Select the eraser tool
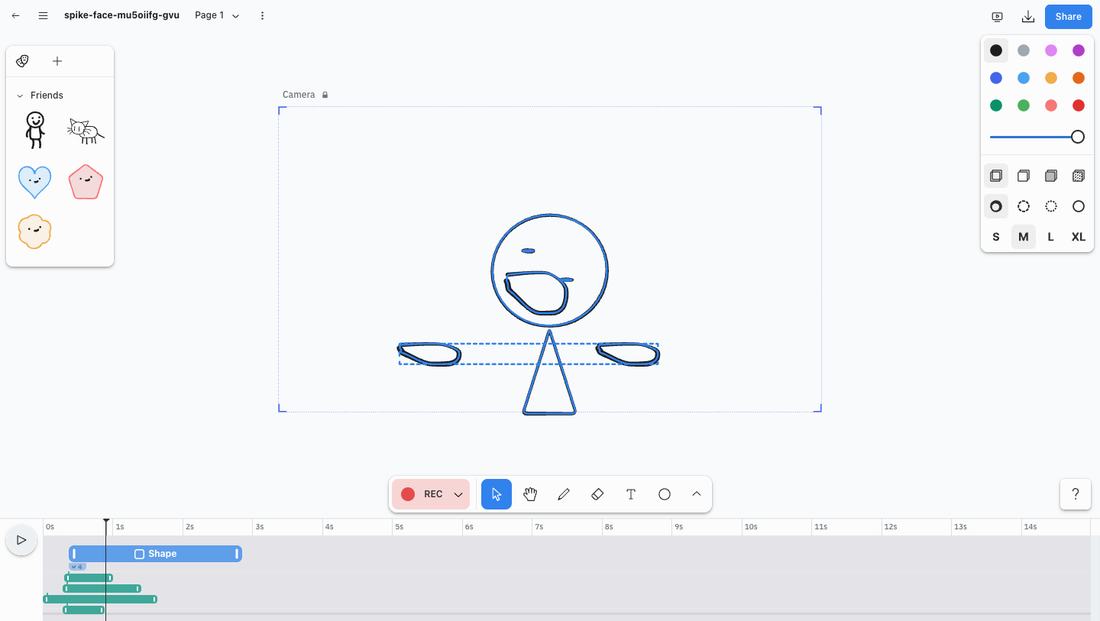Screen dimensions: 1100x621 (597, 494)
